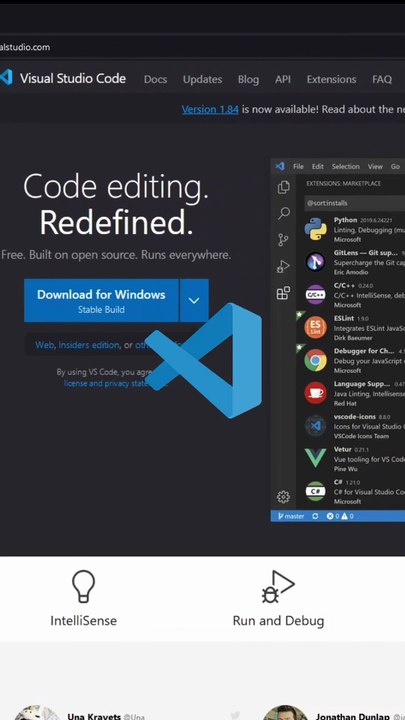Click the Visual Studio Code logo in header
405x720 pixels.
[x=6, y=77]
